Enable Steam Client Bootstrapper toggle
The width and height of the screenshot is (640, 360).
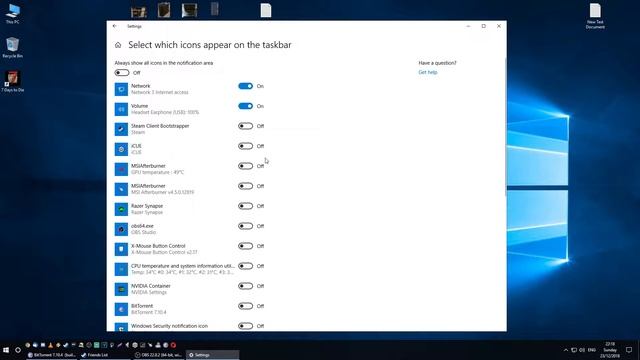point(245,126)
